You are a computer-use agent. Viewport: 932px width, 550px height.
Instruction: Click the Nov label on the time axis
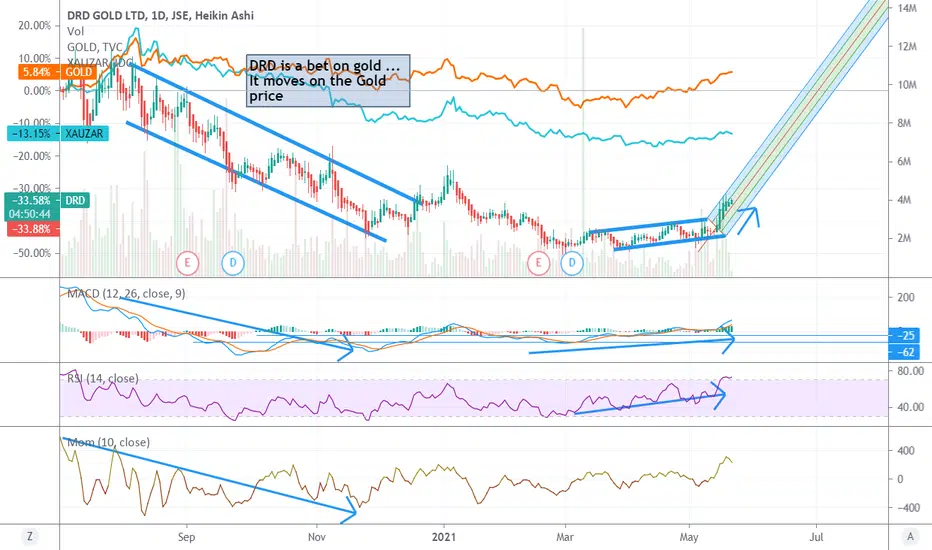click(317, 537)
